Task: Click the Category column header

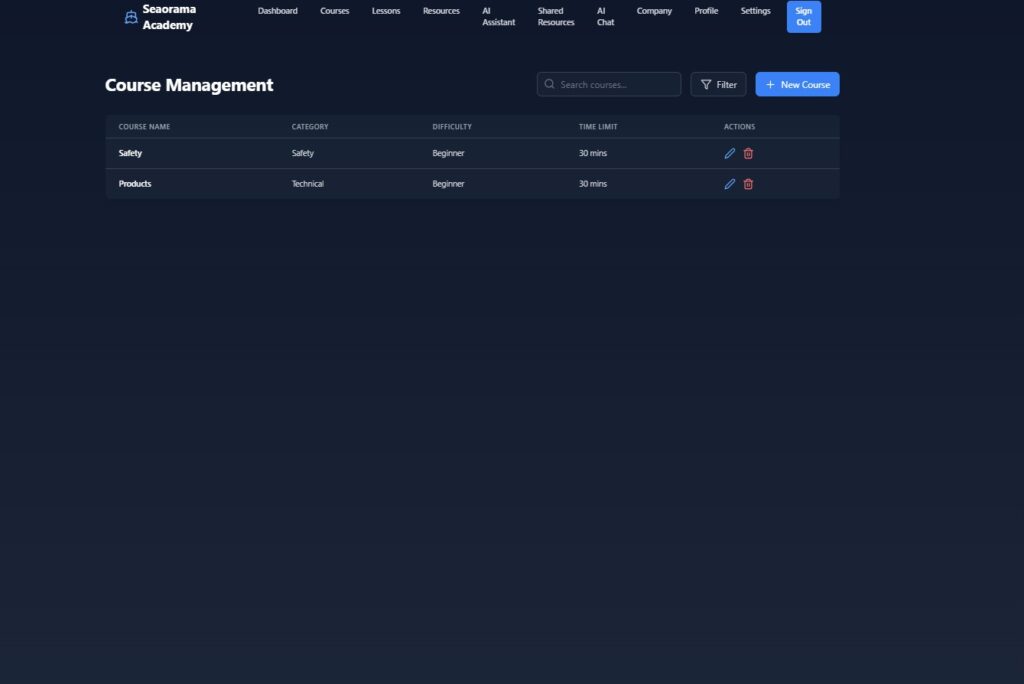Action: click(x=310, y=127)
